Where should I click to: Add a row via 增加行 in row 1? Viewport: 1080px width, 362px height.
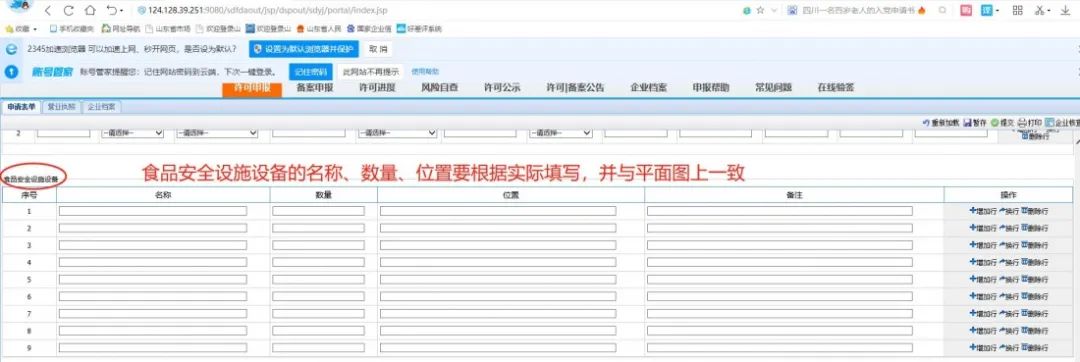click(x=983, y=211)
